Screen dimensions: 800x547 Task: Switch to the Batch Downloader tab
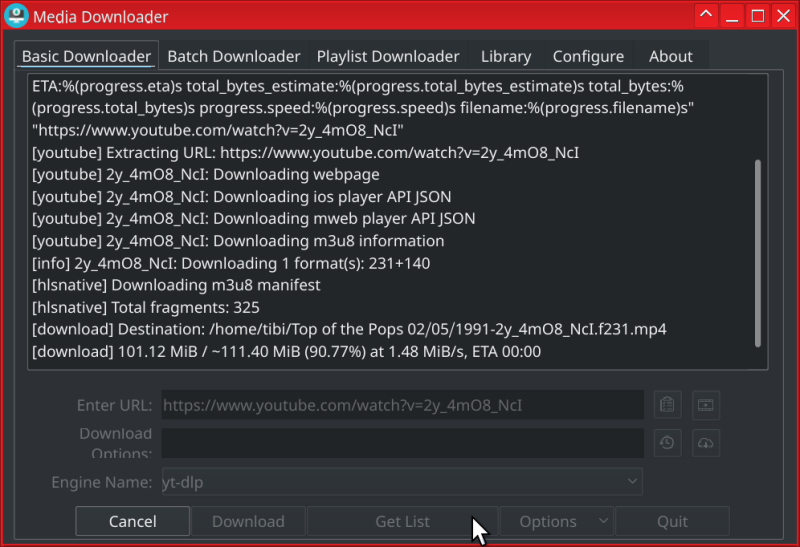pyautogui.click(x=234, y=56)
